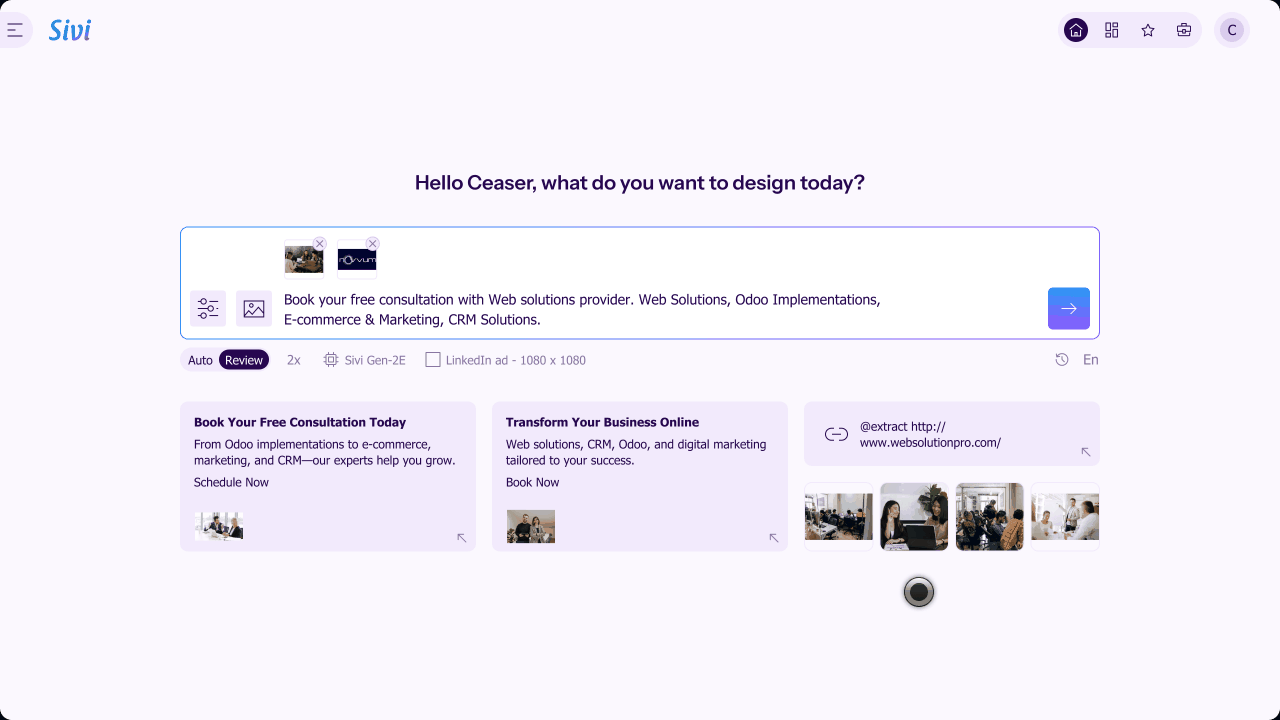This screenshot has height=720, width=1280.
Task: Select the Transform Your Business Online suggestion
Action: [640, 476]
